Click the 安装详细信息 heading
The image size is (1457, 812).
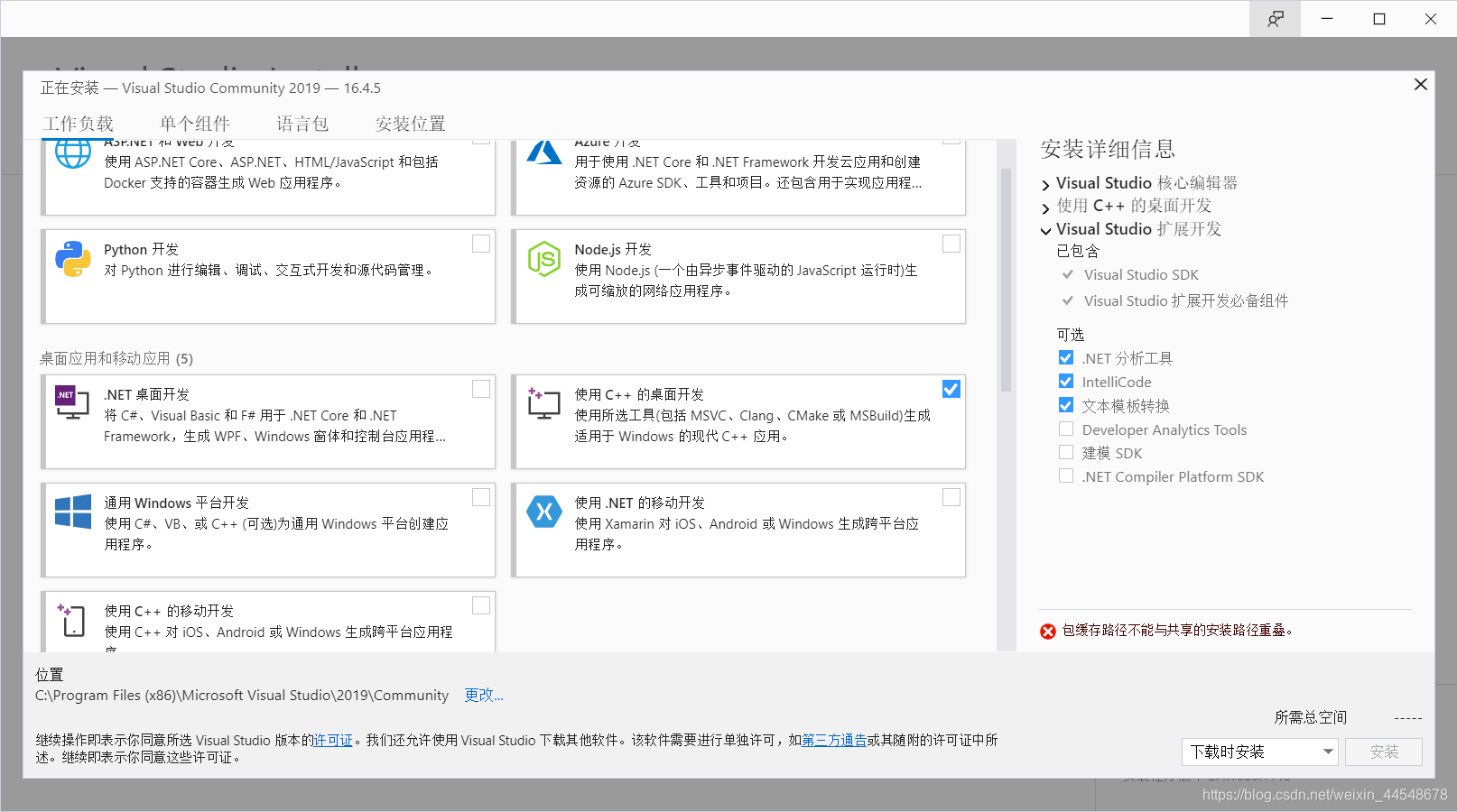pos(1108,149)
